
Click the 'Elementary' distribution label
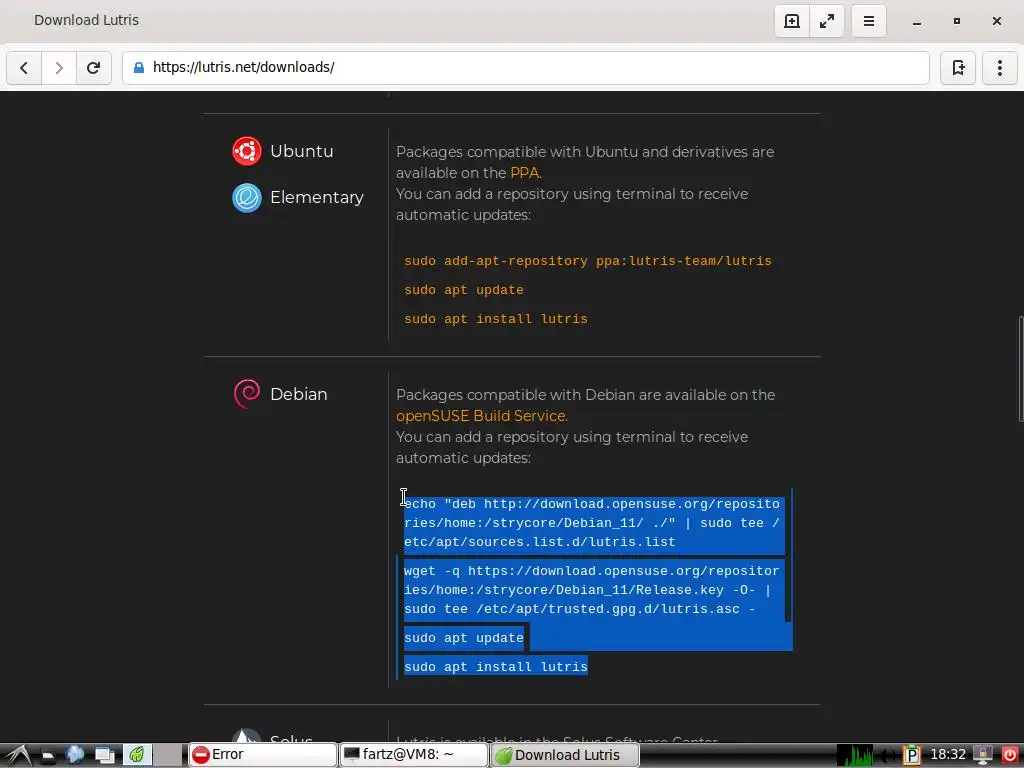coord(317,197)
